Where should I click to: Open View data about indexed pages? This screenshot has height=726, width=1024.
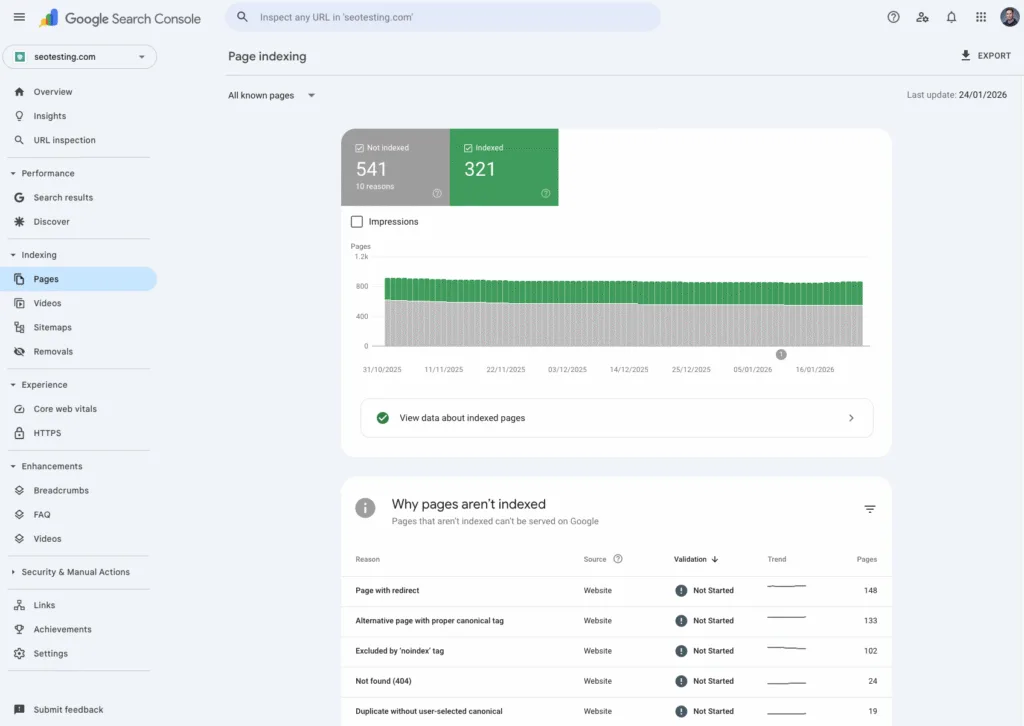tap(616, 417)
